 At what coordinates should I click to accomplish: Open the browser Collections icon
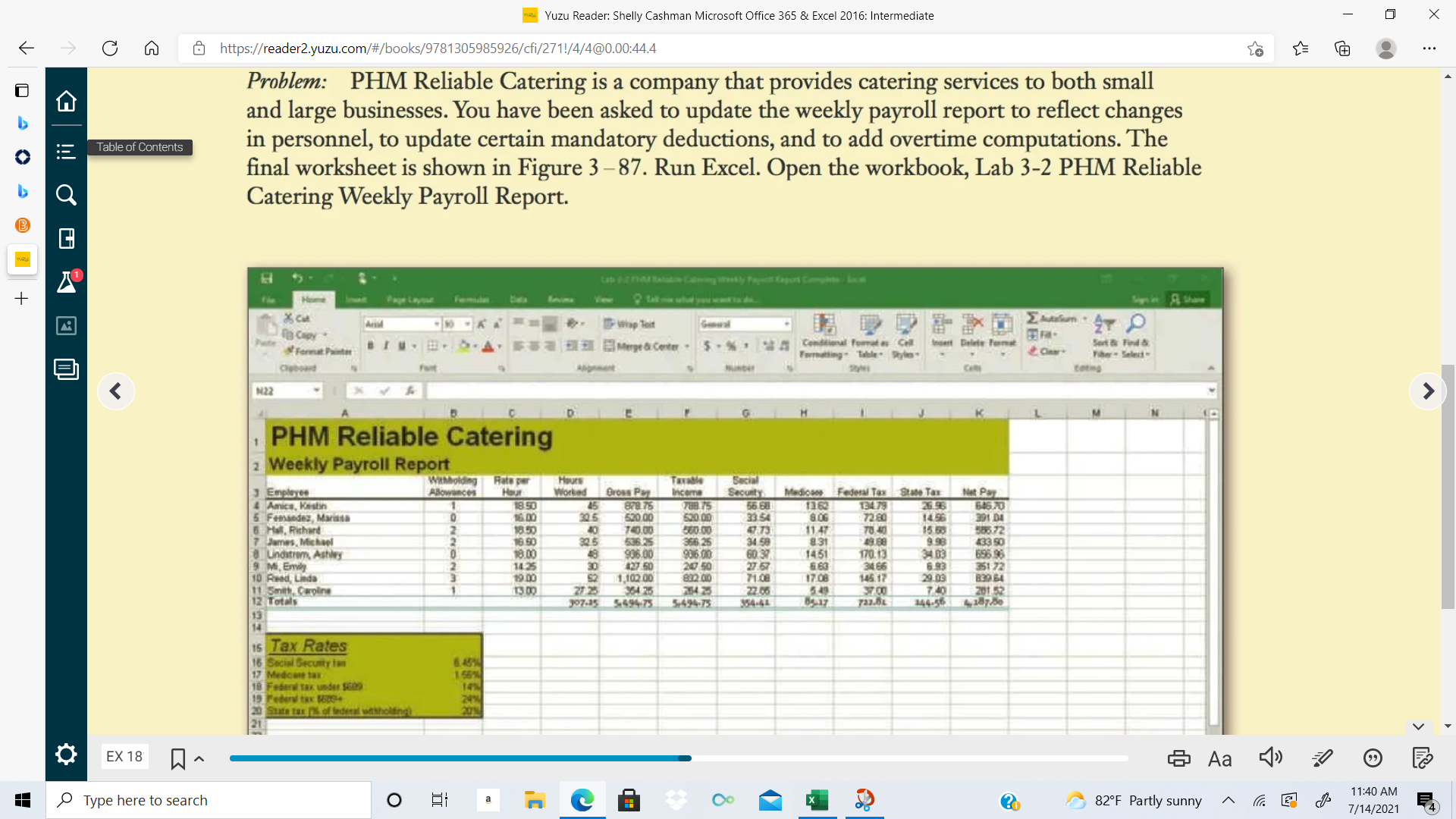point(1342,49)
